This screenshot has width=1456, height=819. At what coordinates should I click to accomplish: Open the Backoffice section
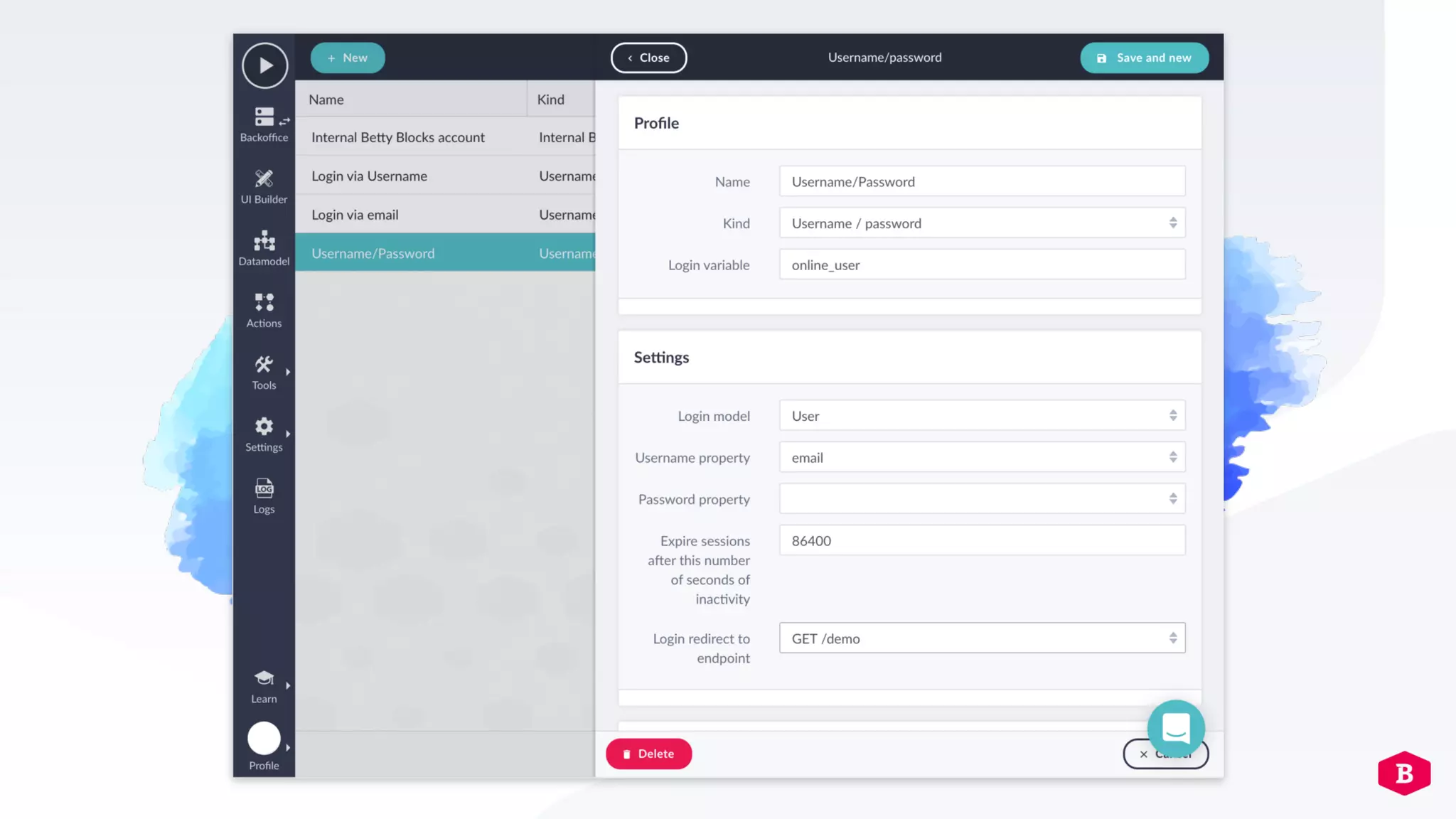(x=264, y=124)
